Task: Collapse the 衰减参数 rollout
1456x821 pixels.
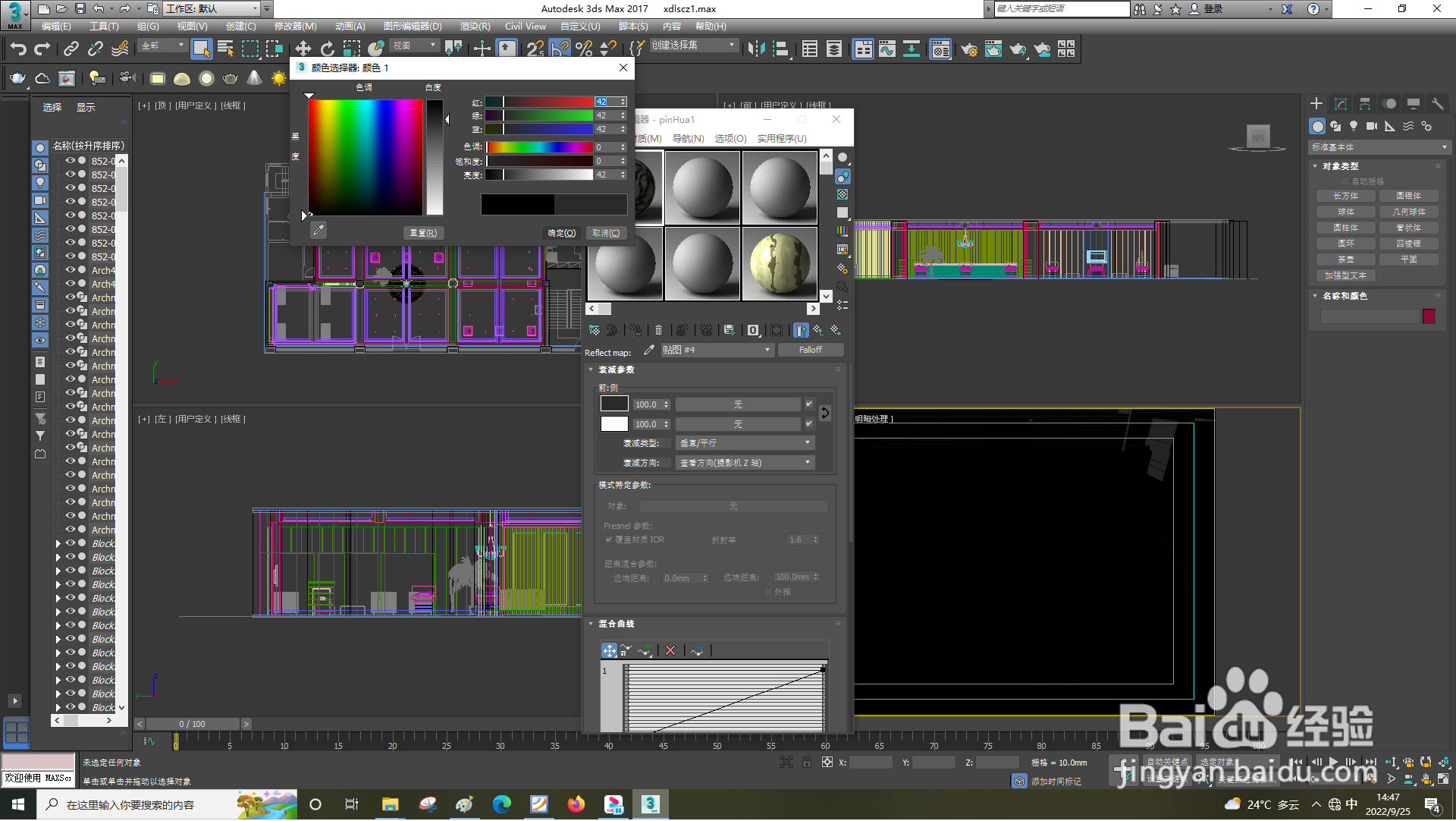Action: 591,370
